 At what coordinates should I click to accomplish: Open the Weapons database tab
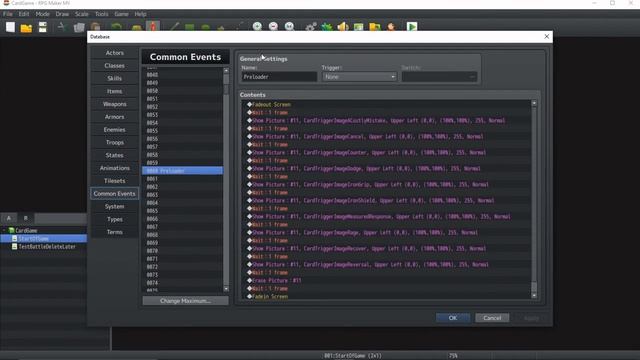115,104
